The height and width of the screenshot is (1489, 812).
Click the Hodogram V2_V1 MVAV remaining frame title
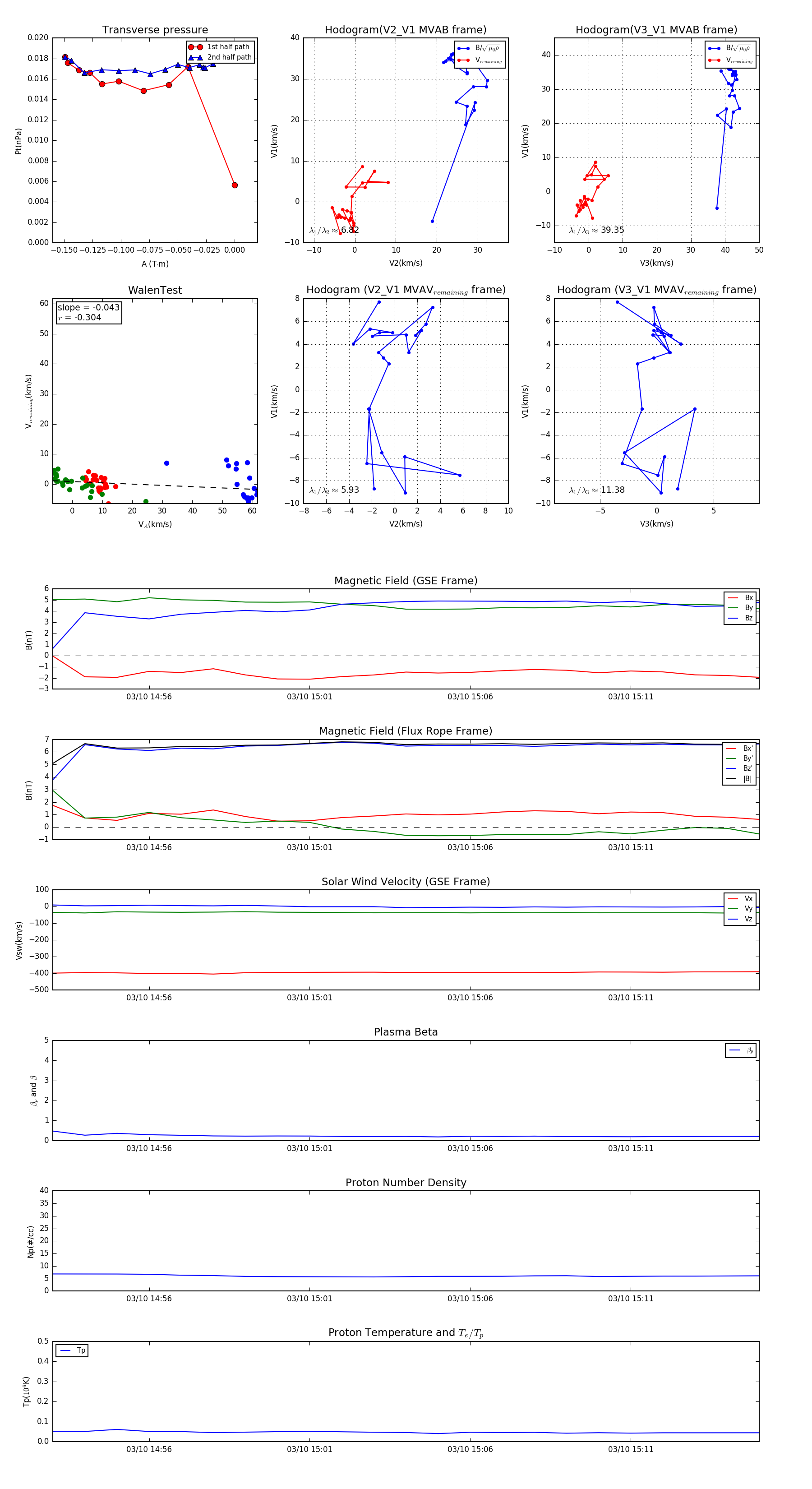406,290
